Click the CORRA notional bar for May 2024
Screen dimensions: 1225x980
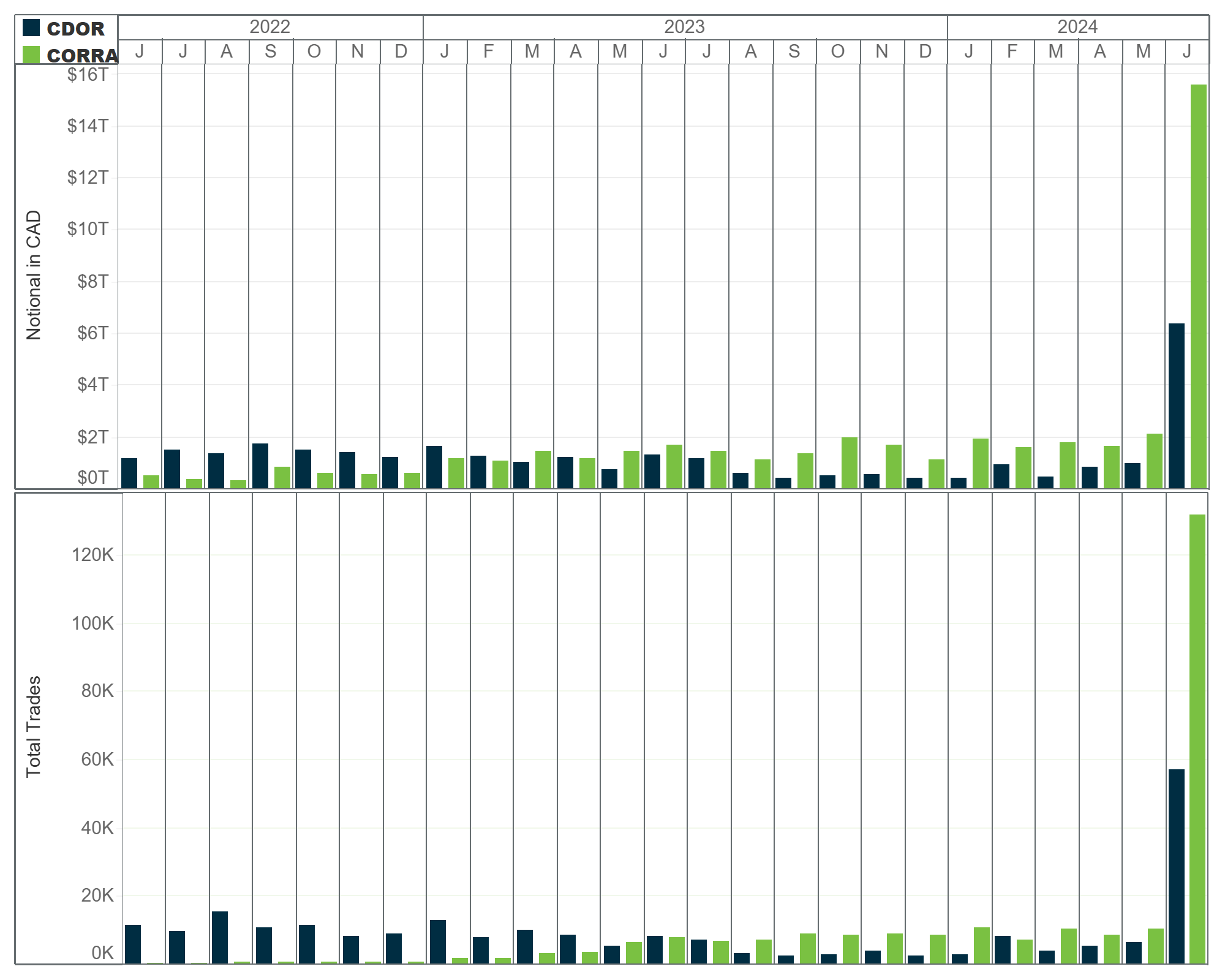tap(1155, 461)
